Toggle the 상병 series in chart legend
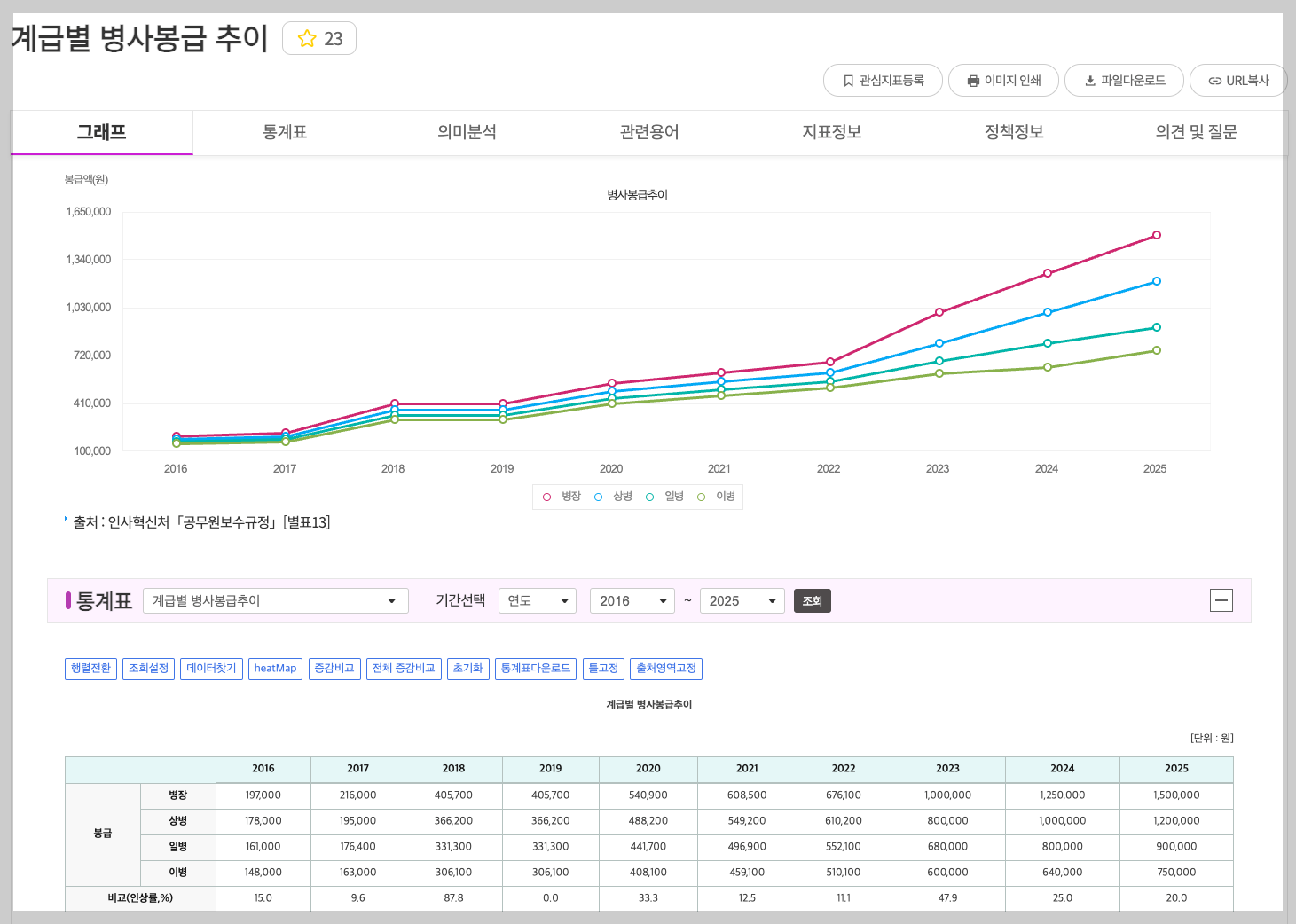This screenshot has width=1296, height=924. pos(611,497)
